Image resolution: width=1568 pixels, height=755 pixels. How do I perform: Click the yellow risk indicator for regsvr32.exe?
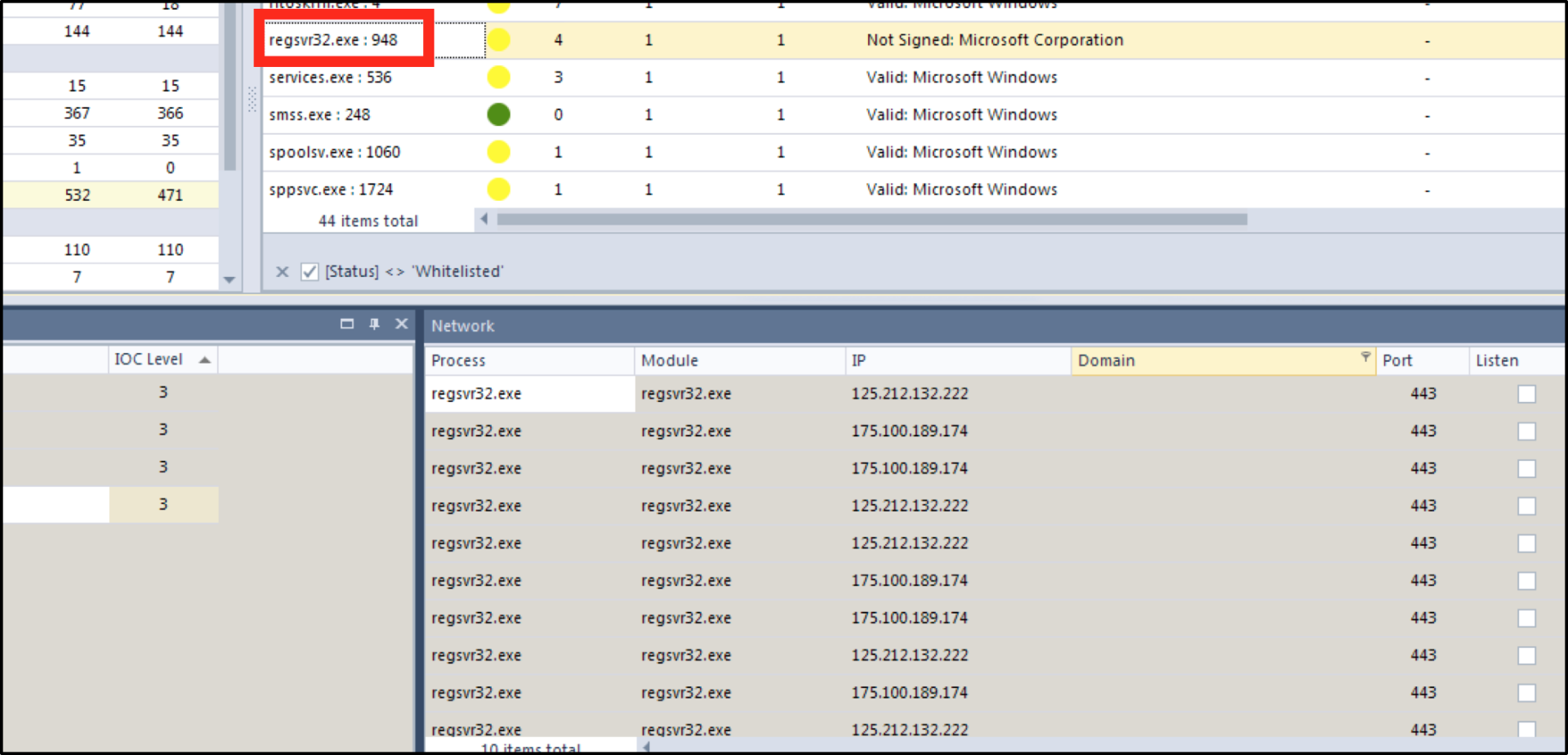coord(498,40)
